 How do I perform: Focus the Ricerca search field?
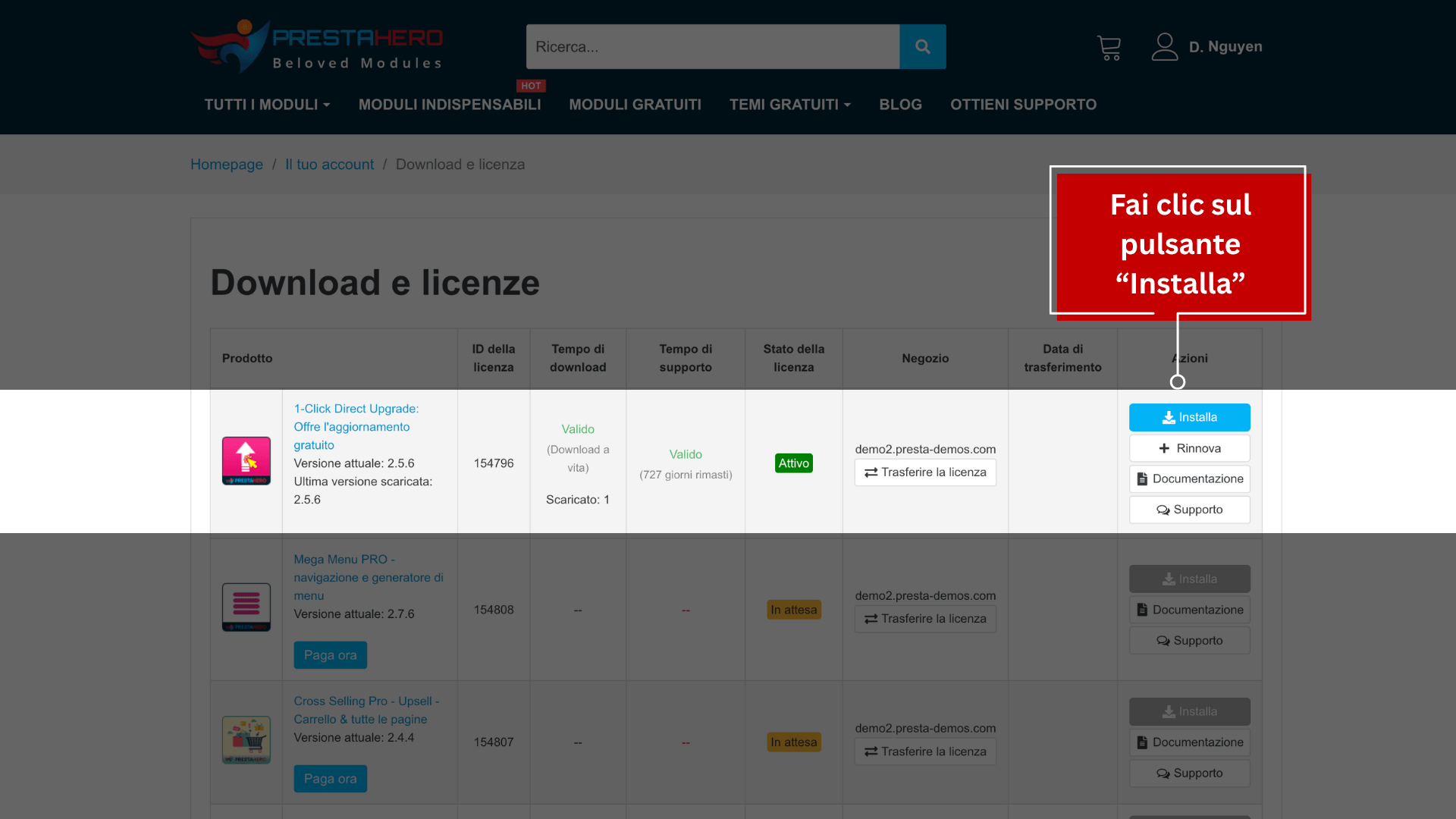712,47
